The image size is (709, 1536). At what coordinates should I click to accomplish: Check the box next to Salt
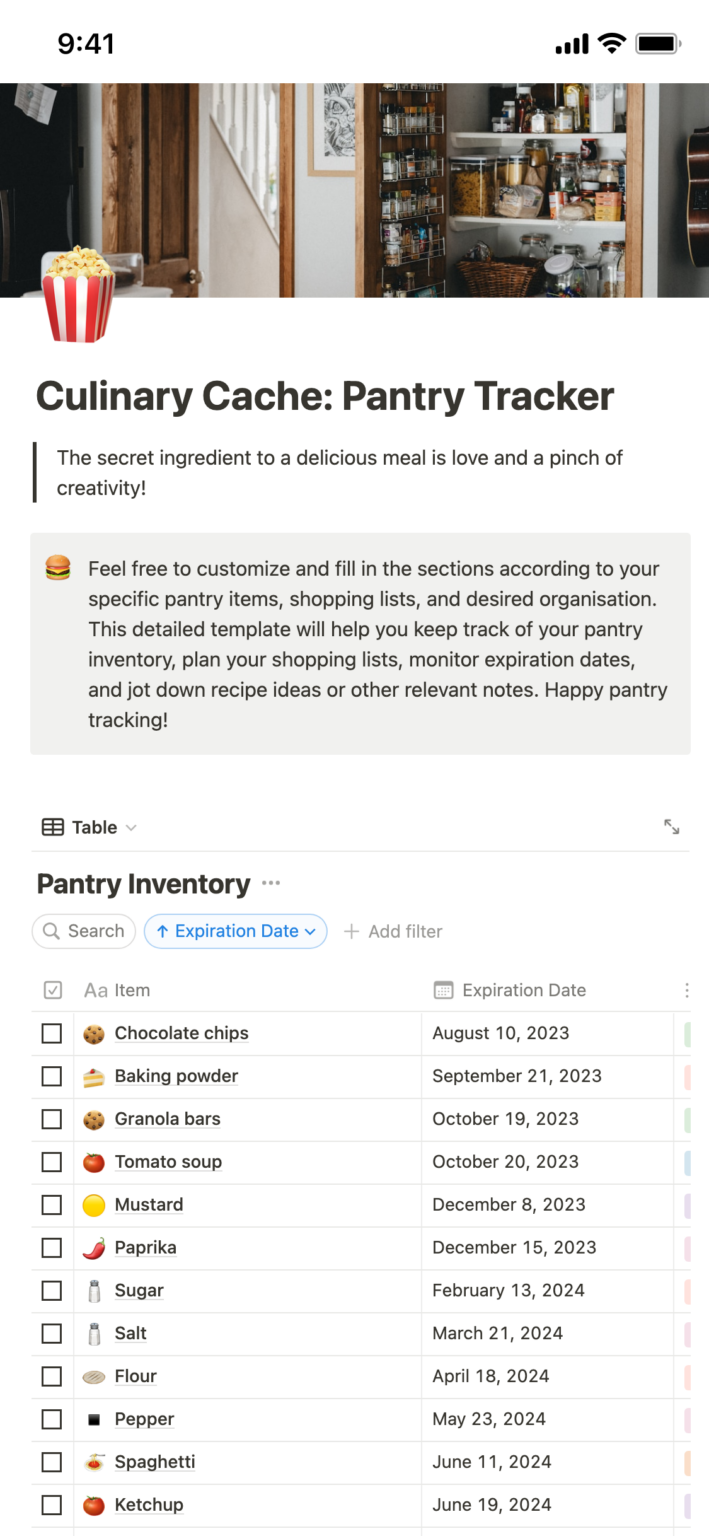click(51, 1333)
